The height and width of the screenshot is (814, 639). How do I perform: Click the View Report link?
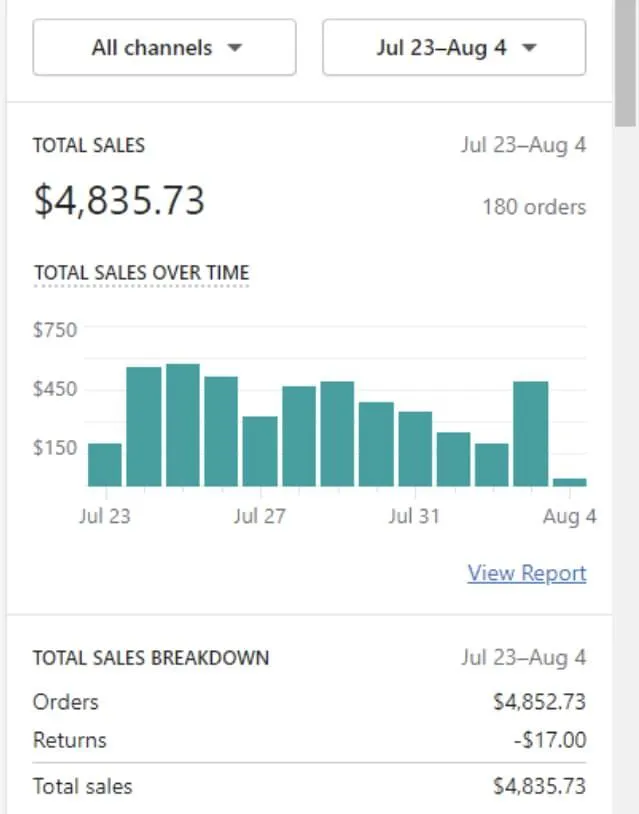pyautogui.click(x=526, y=573)
